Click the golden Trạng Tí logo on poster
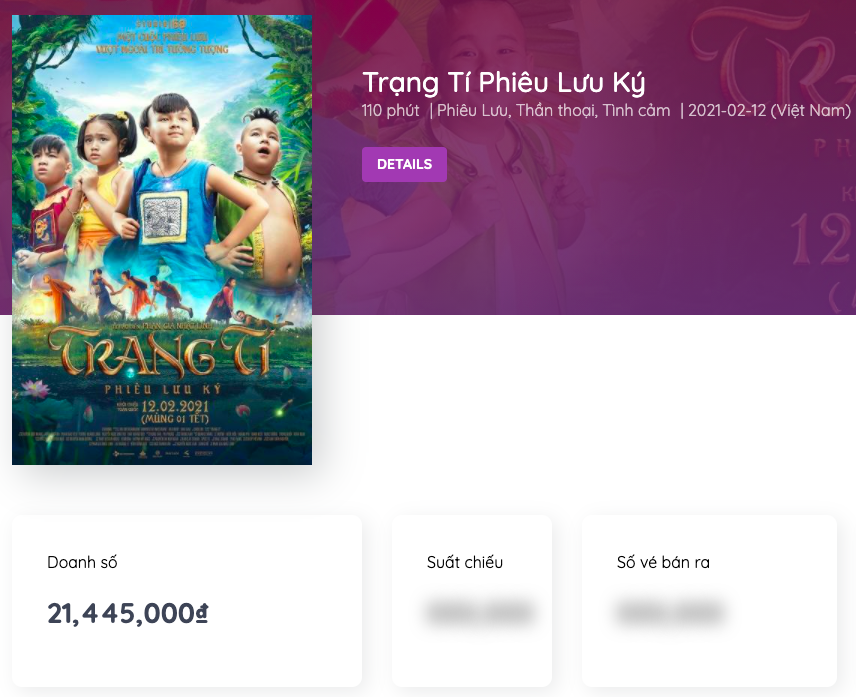This screenshot has height=697, width=856. coord(159,354)
